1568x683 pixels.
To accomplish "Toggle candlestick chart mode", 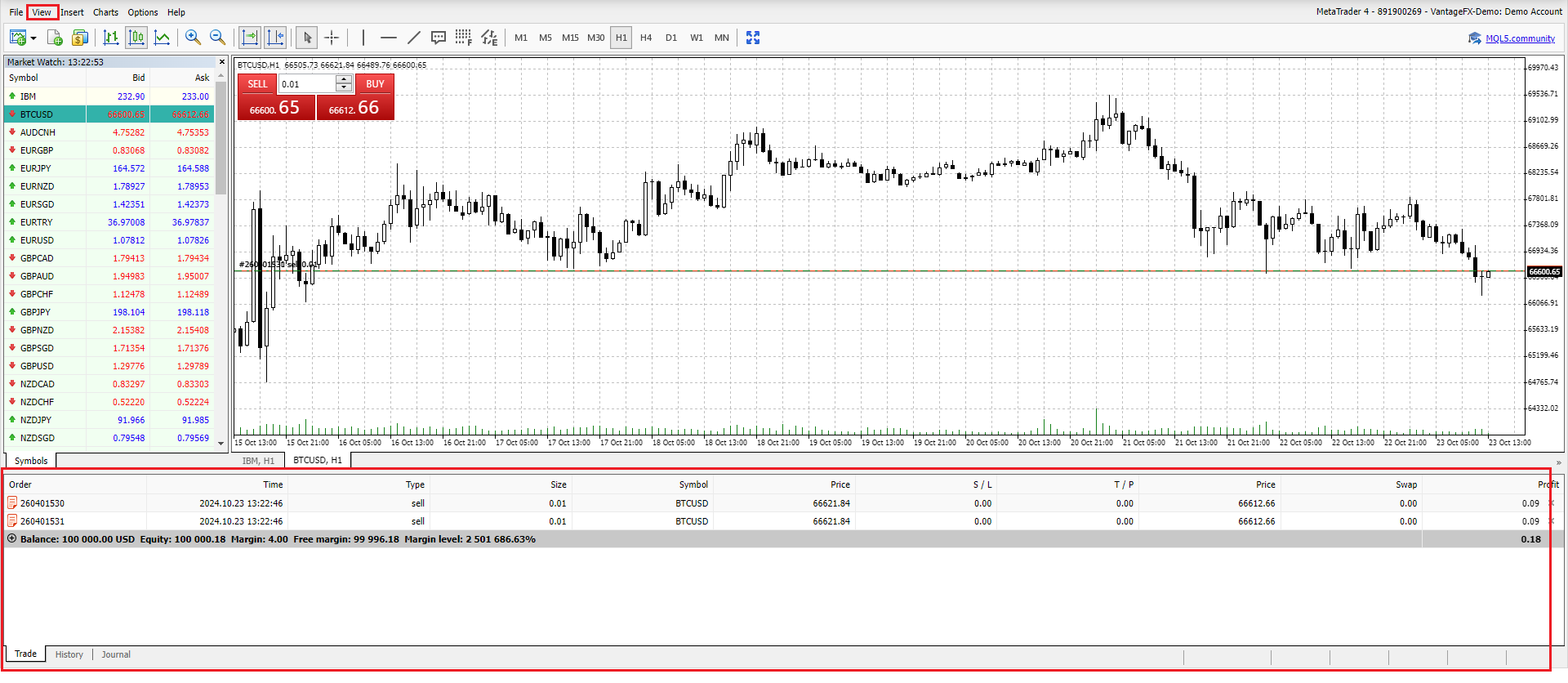I will tap(136, 38).
